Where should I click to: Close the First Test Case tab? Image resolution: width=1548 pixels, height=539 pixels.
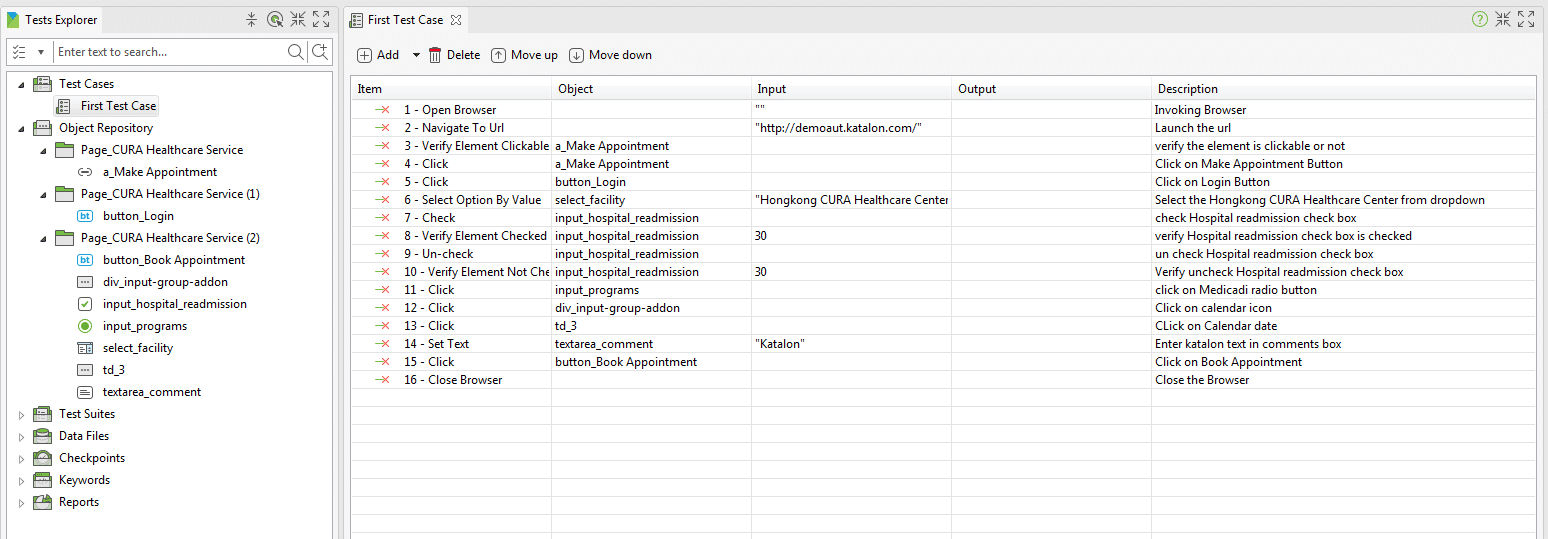pos(455,20)
